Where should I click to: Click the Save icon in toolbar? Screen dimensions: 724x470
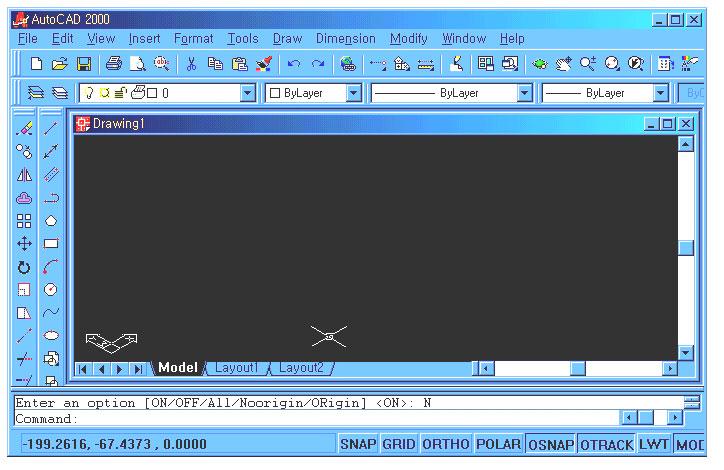point(84,64)
